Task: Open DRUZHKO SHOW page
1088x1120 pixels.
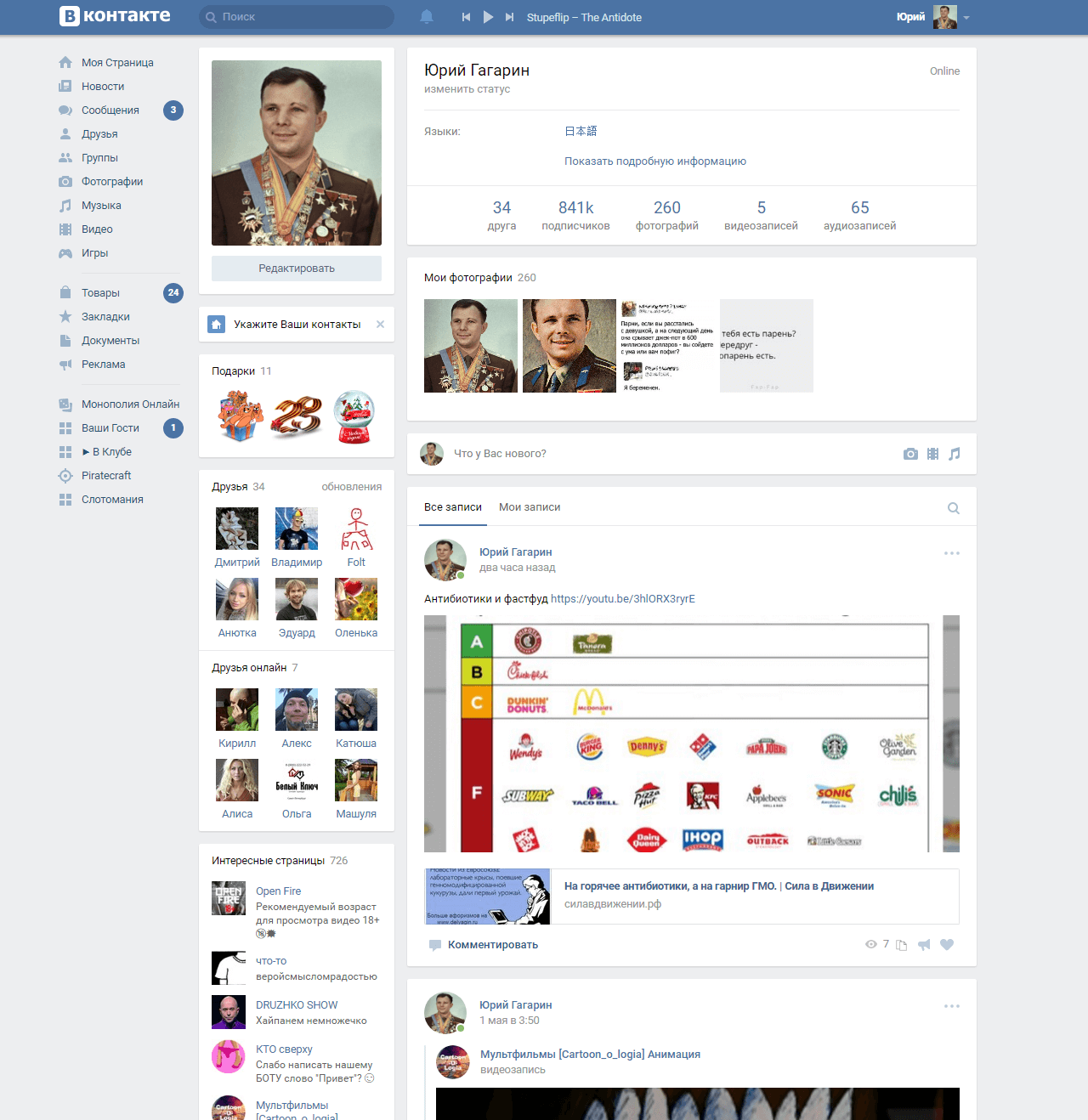Action: pos(297,1005)
